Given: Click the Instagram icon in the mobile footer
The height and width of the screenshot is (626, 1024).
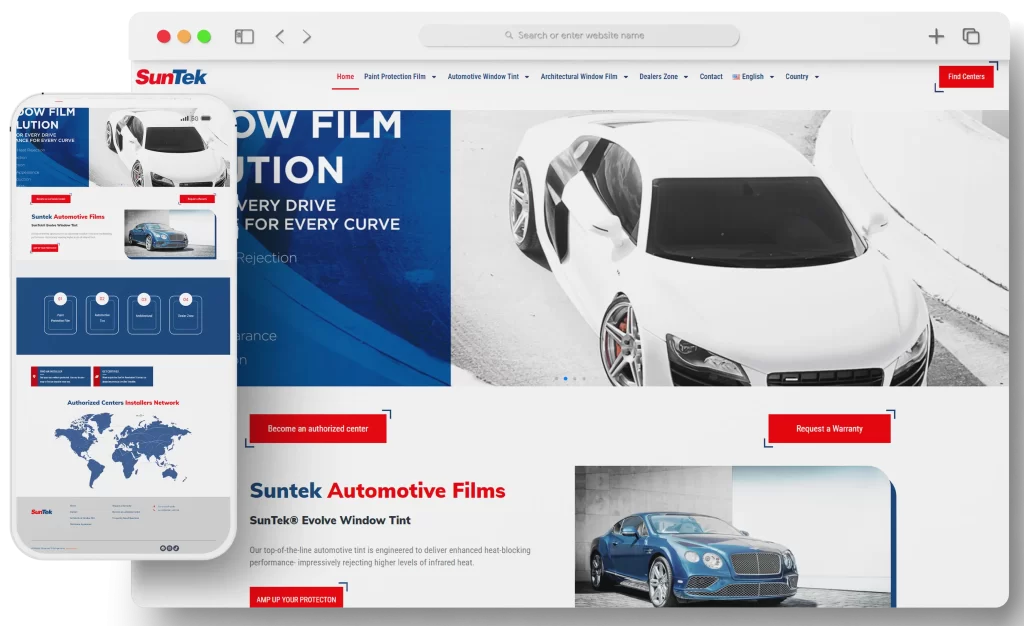Looking at the screenshot, I should coord(170,549).
